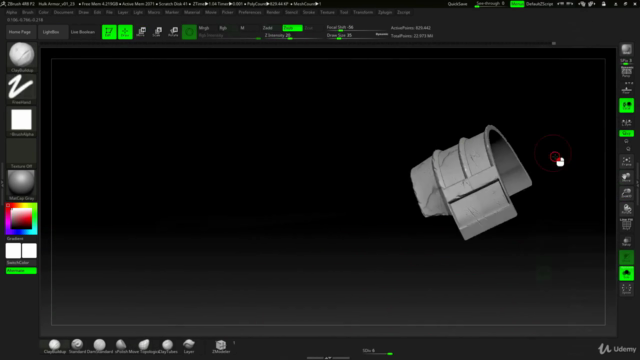Viewport: 640px width, 360px height.
Task: Select the ClayBuildup brush thumbnail in left panel
Action: pyautogui.click(x=22, y=55)
